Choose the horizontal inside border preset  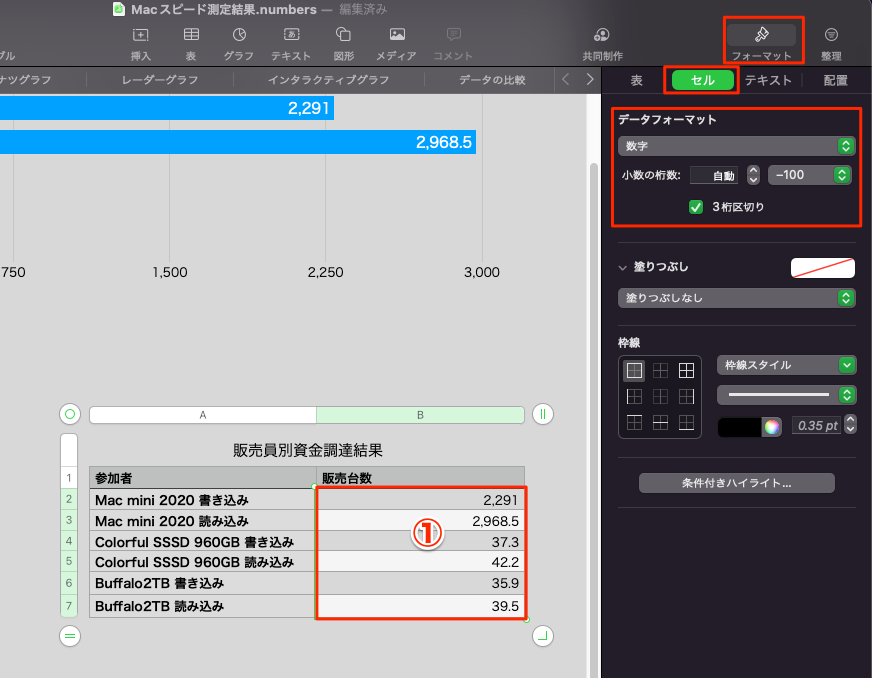point(660,423)
